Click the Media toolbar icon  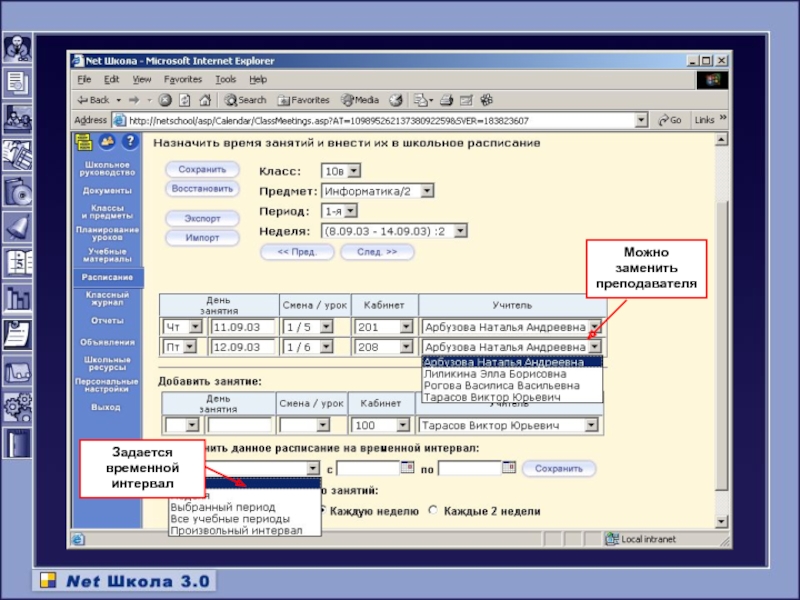(360, 100)
